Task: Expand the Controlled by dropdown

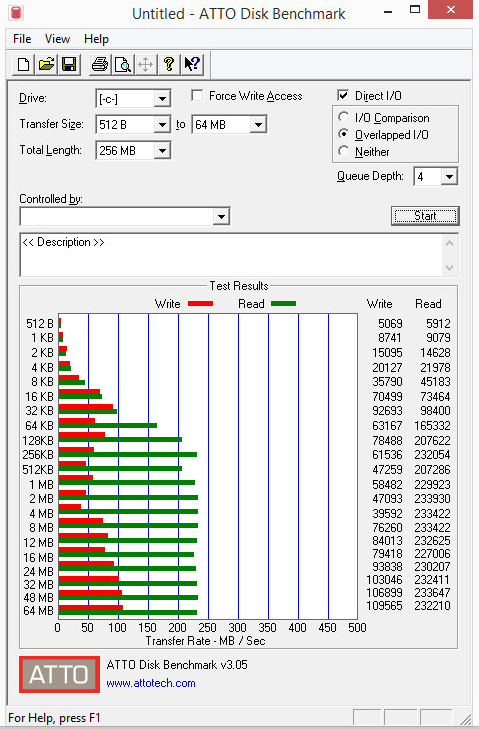Action: coord(221,217)
